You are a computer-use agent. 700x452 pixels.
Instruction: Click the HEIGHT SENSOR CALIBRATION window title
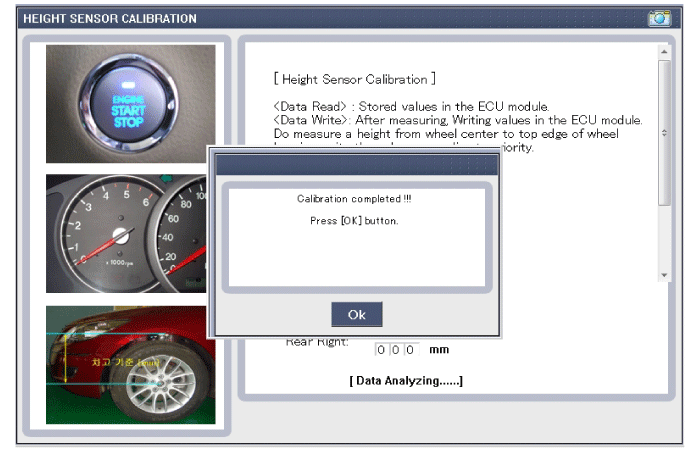pyautogui.click(x=110, y=18)
